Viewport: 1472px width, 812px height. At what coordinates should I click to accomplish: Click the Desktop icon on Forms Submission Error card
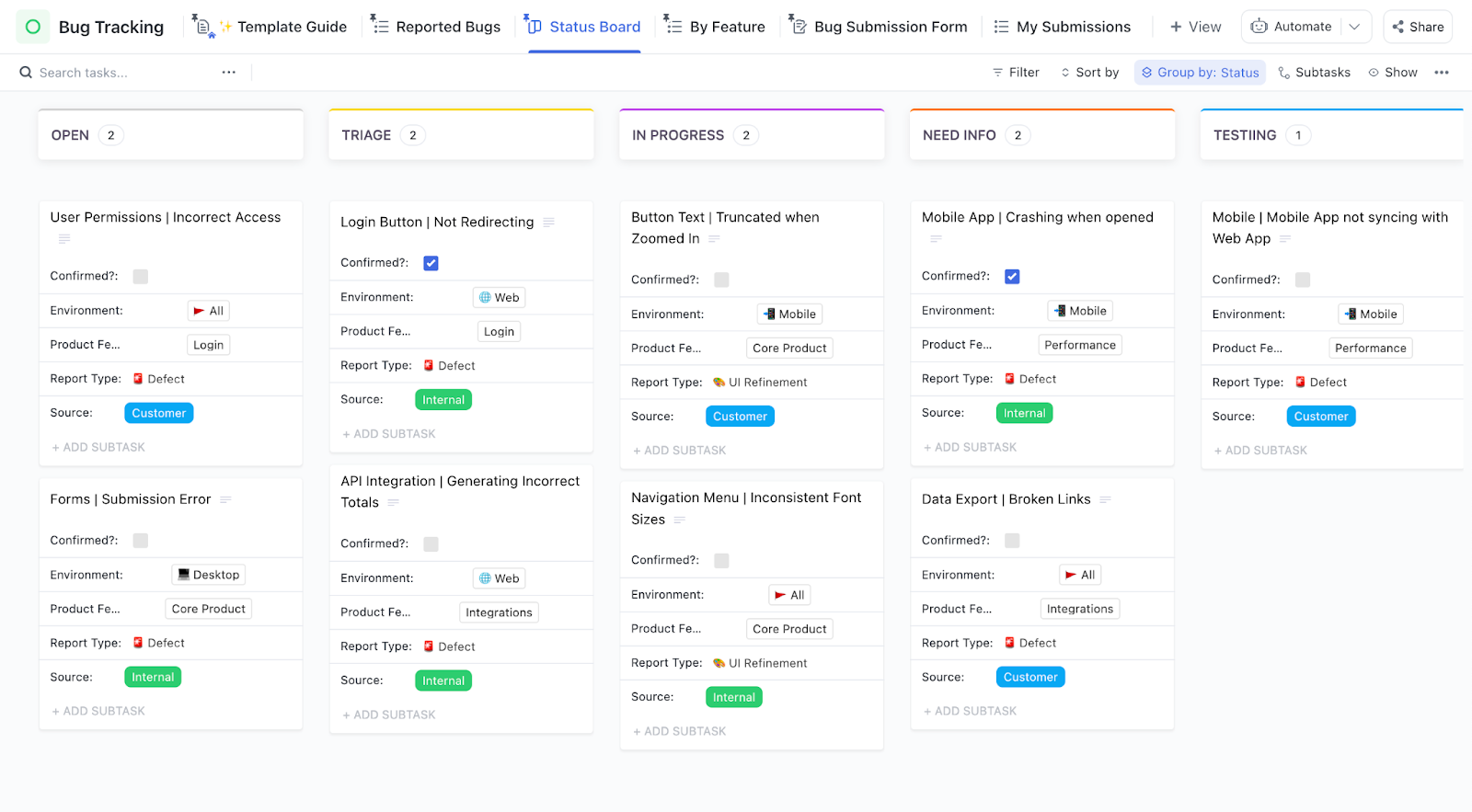click(x=183, y=575)
